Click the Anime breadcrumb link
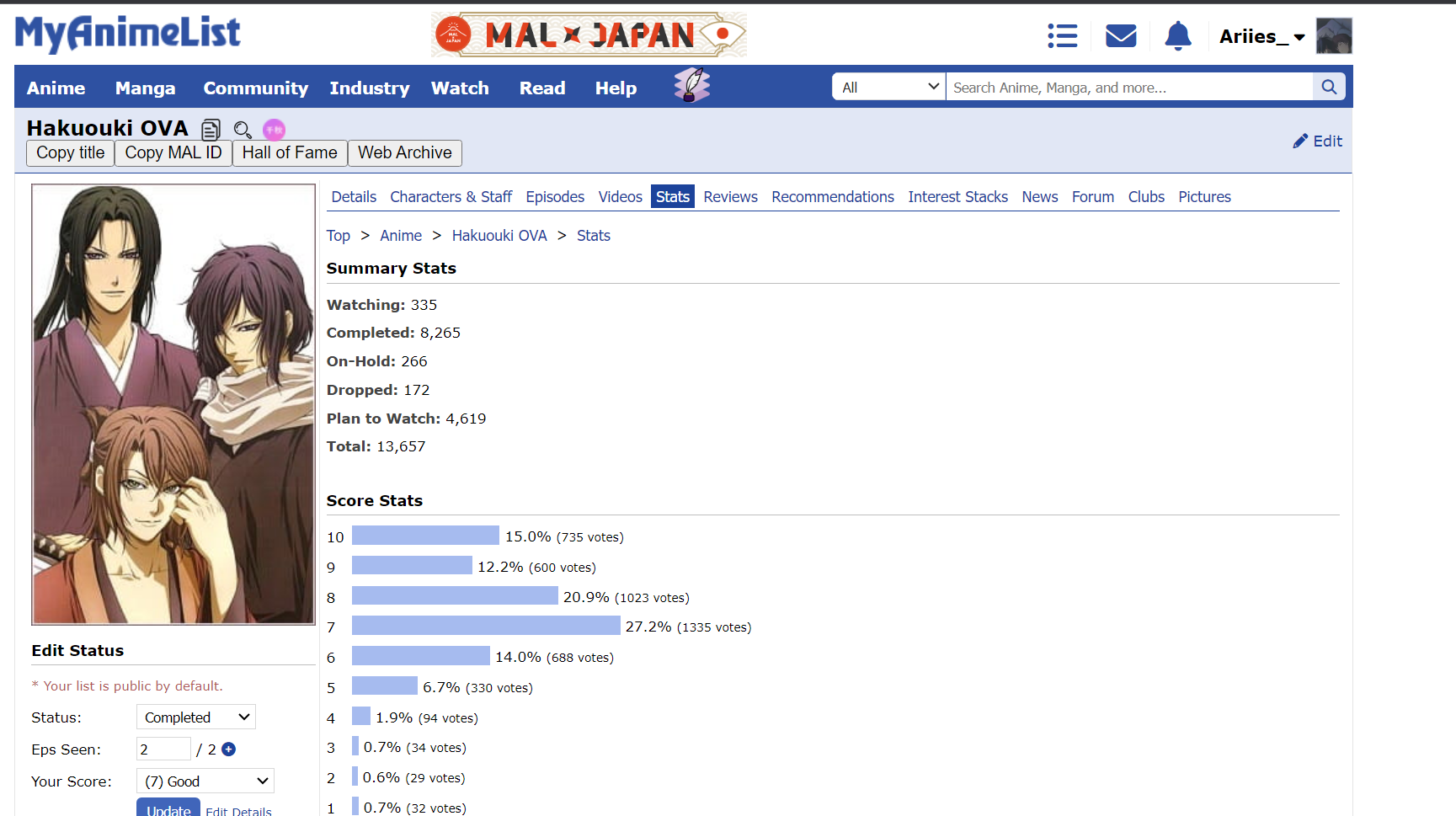 pyautogui.click(x=401, y=236)
